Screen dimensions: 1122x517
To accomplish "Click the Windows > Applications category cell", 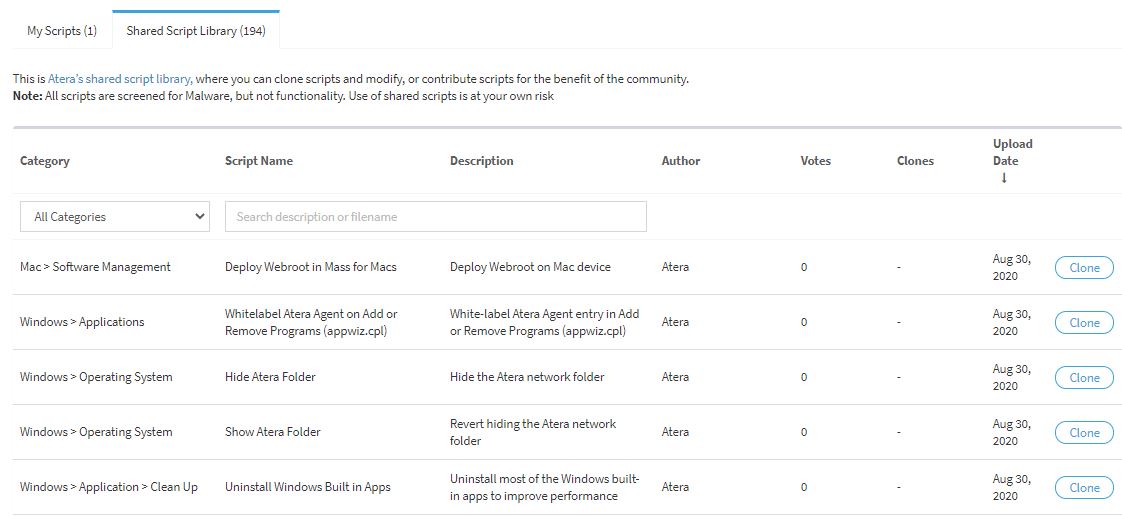I will pyautogui.click(x=82, y=322).
